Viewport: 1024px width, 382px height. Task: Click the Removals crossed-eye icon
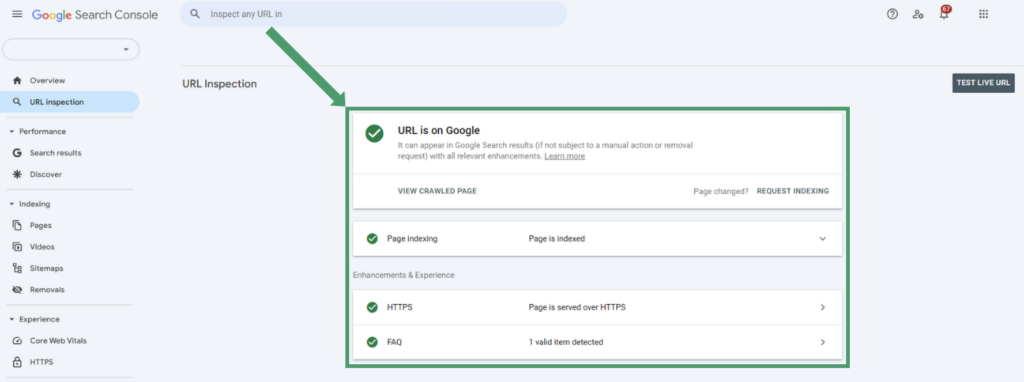pos(18,289)
